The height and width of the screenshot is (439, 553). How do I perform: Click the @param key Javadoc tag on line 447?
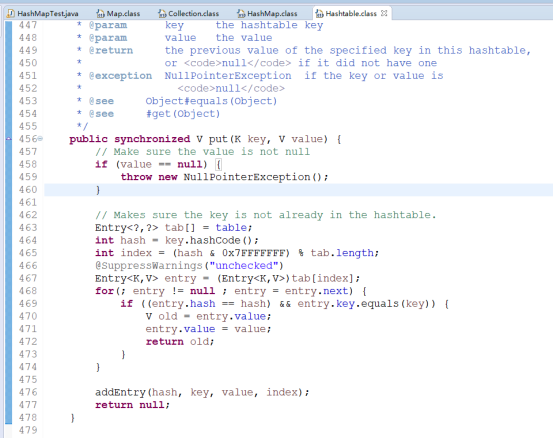[x=108, y=25]
